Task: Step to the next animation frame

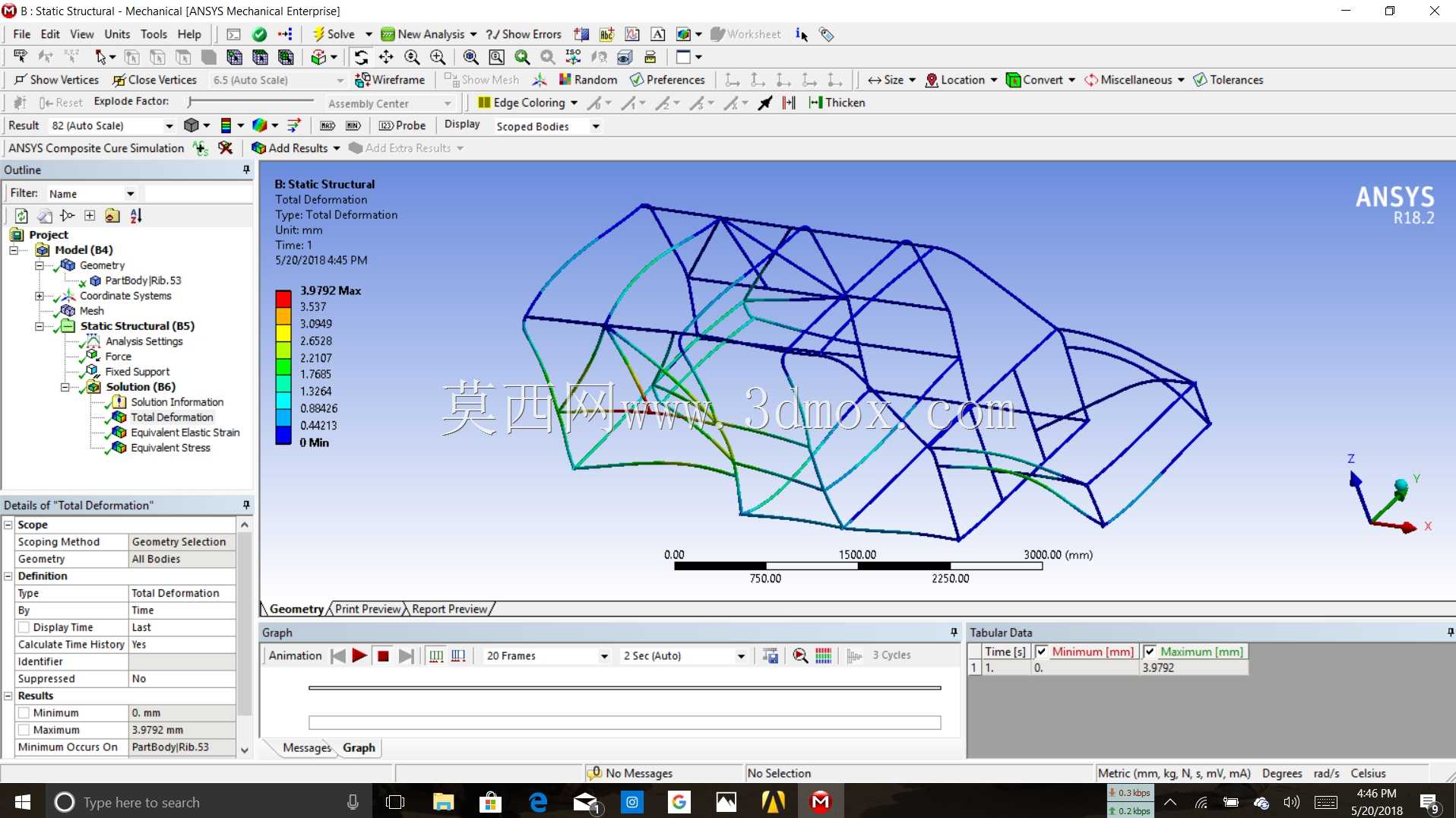Action: 407,656
